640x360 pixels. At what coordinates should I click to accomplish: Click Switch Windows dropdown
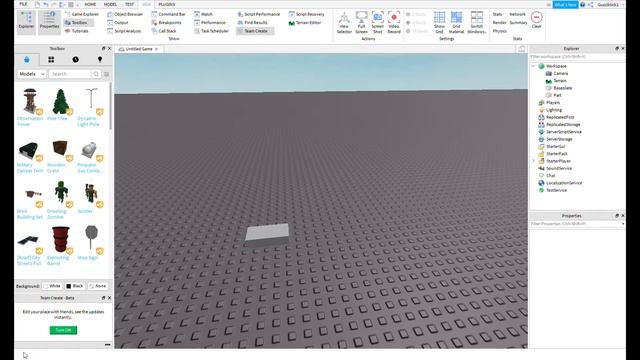[x=476, y=22]
